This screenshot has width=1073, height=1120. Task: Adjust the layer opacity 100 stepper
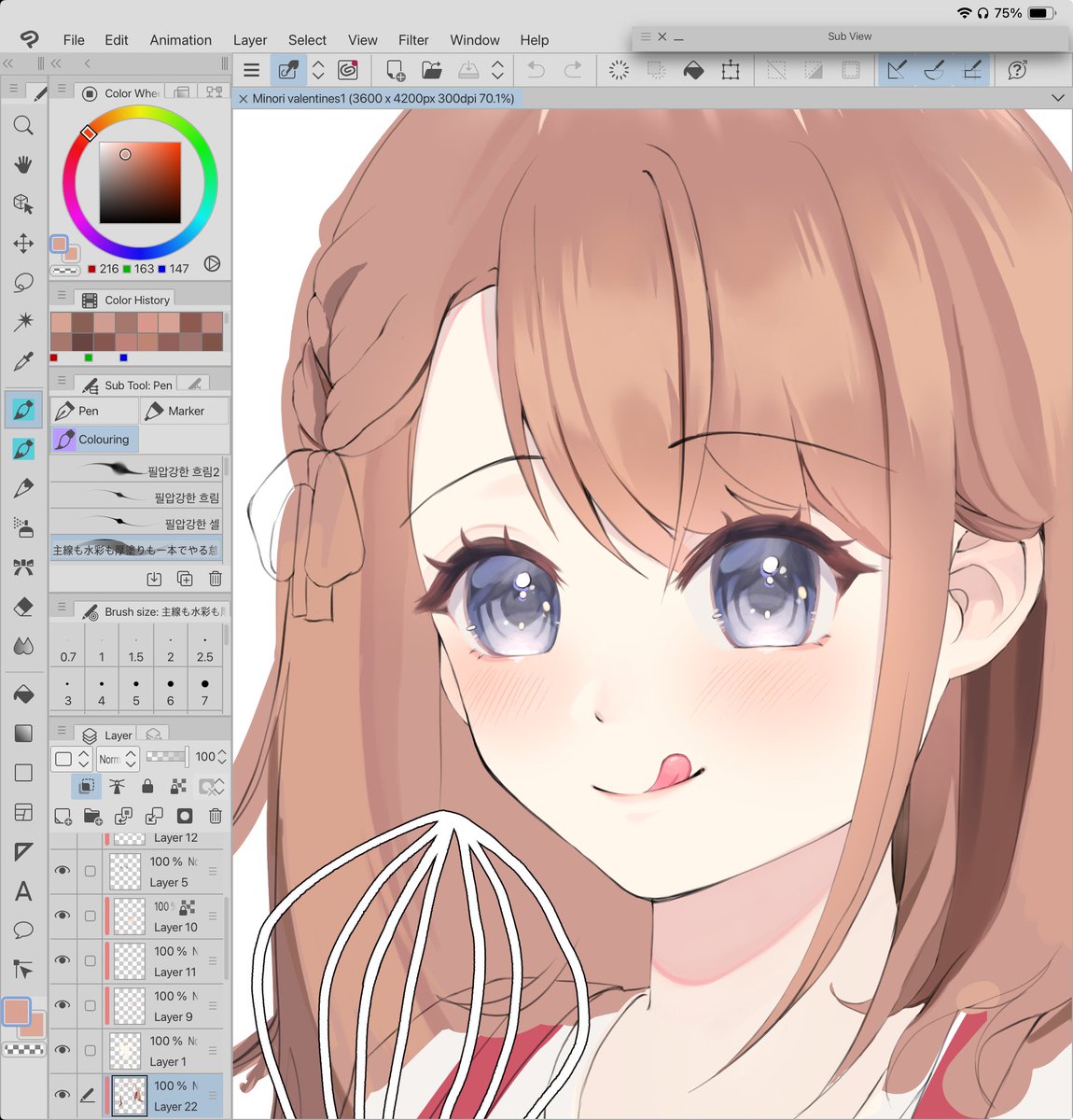223,758
